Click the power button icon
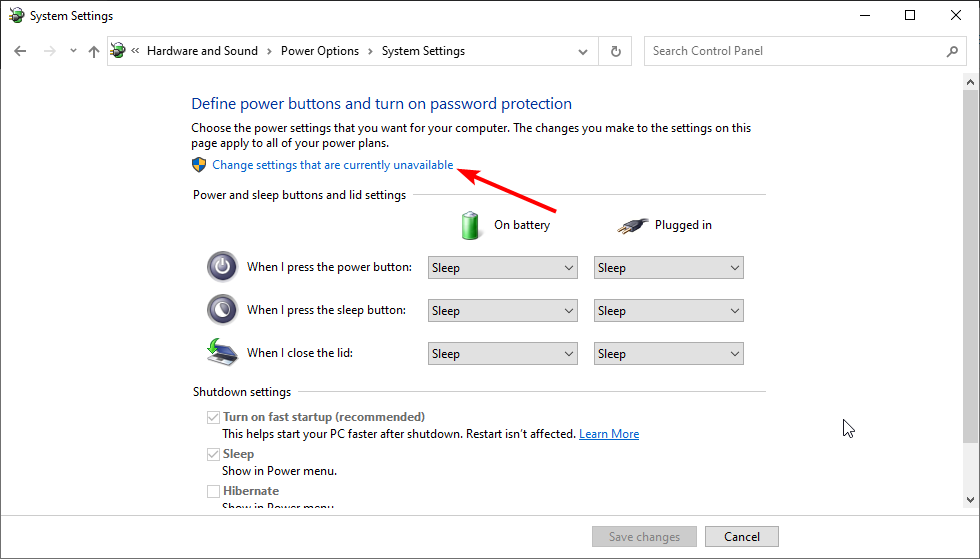Image resolution: width=980 pixels, height=559 pixels. 222,267
